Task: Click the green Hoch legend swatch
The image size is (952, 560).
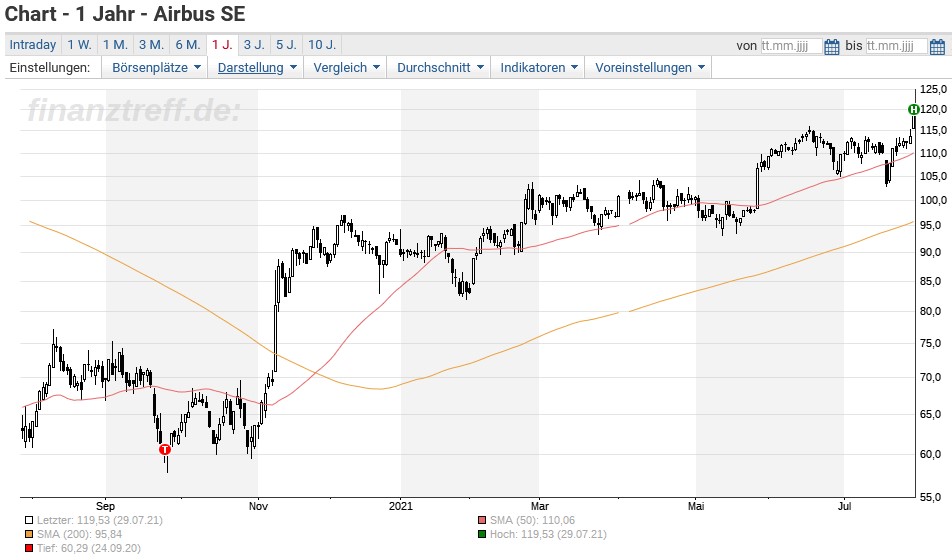Action: 482,534
